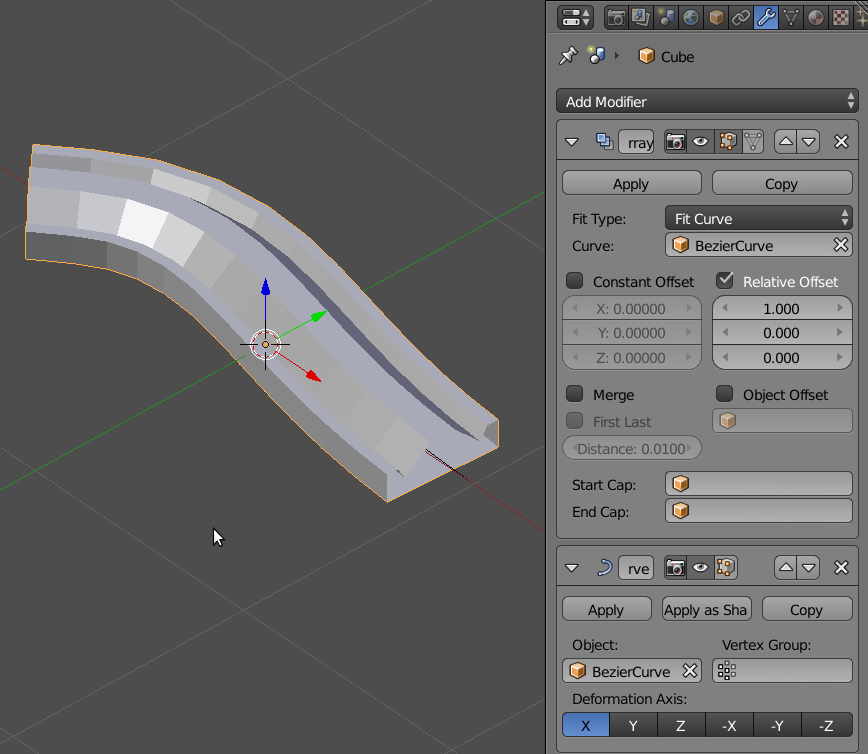Collapse the Array modifier panel
This screenshot has width=868, height=754.
[x=571, y=141]
